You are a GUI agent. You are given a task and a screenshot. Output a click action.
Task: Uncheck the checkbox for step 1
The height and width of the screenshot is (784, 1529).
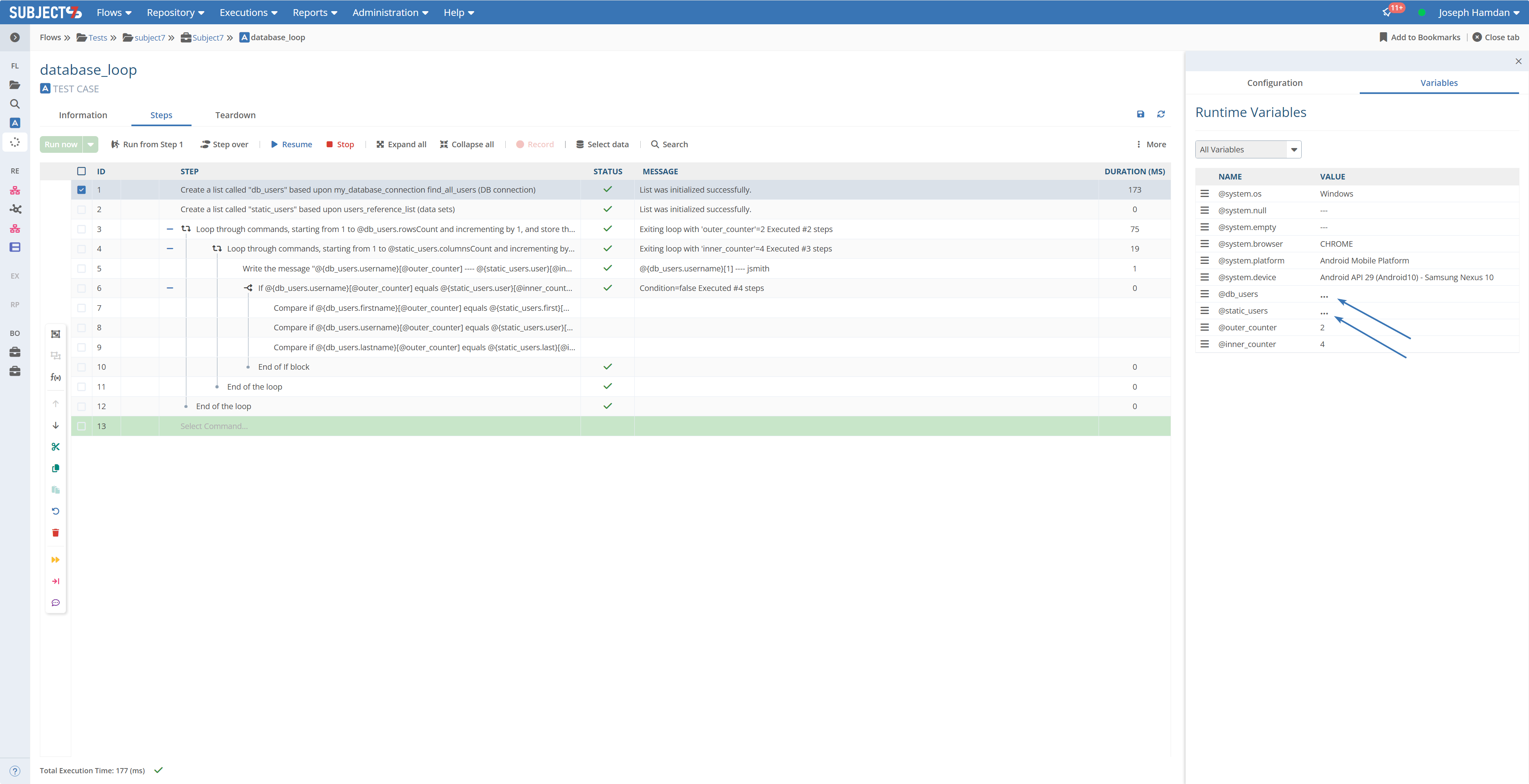(81, 190)
